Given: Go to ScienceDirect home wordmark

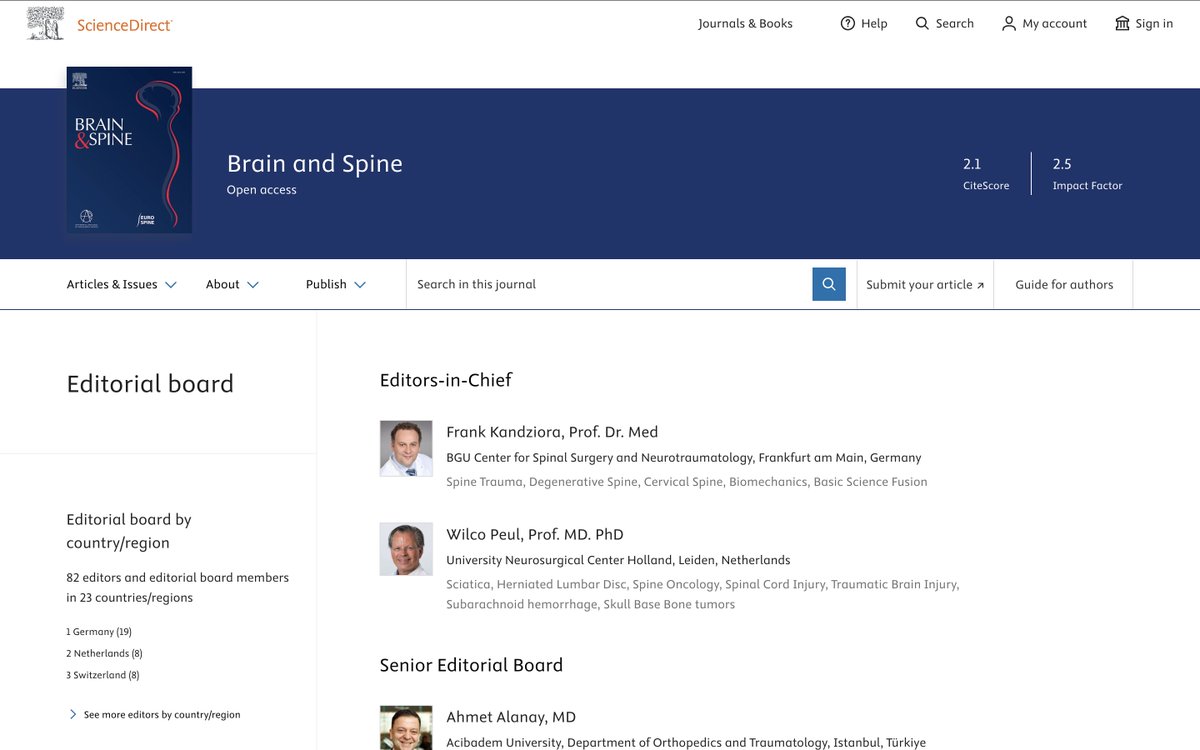Looking at the screenshot, I should click(125, 24).
